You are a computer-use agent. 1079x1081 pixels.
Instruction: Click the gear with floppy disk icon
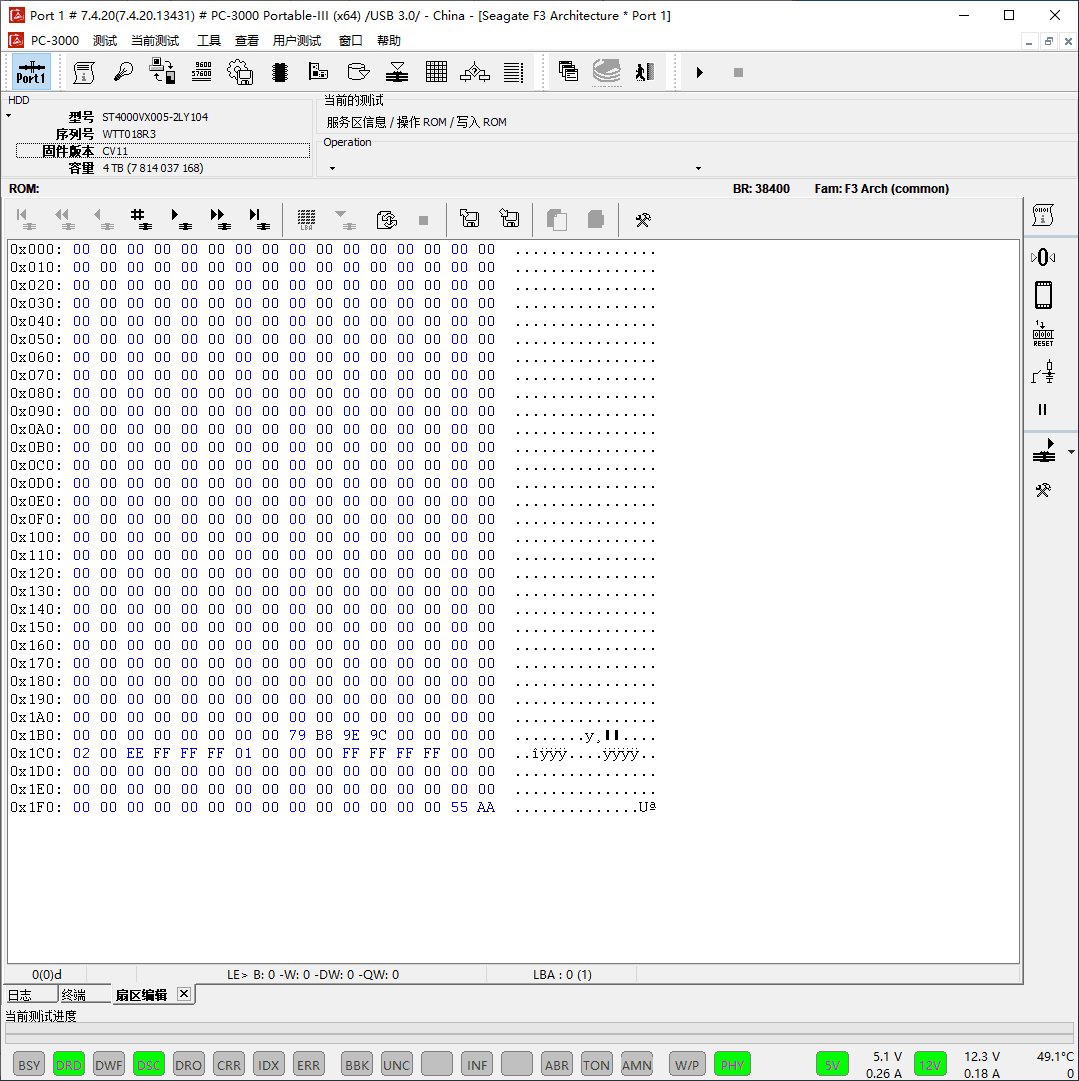(240, 72)
